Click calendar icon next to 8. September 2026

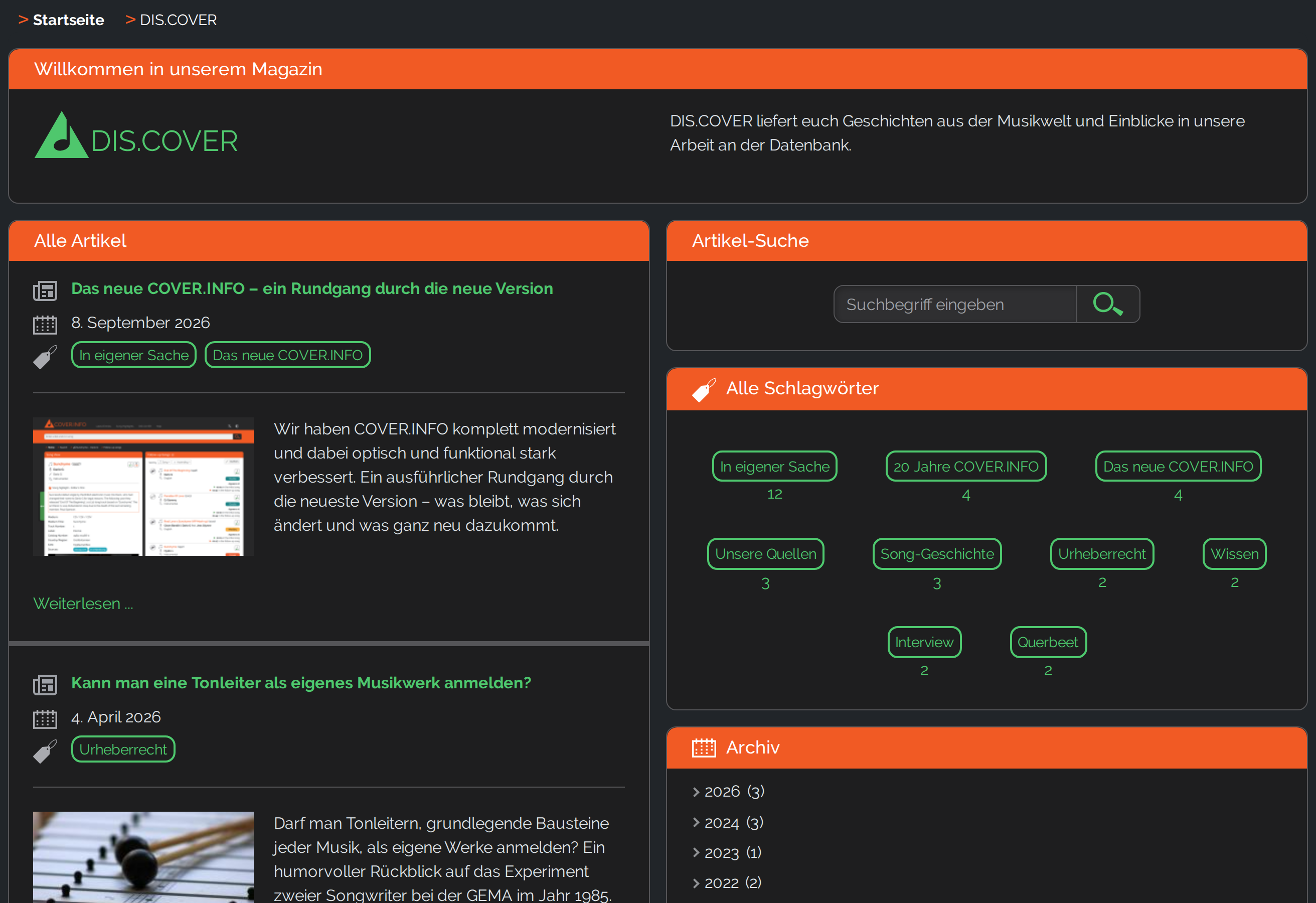coord(45,325)
